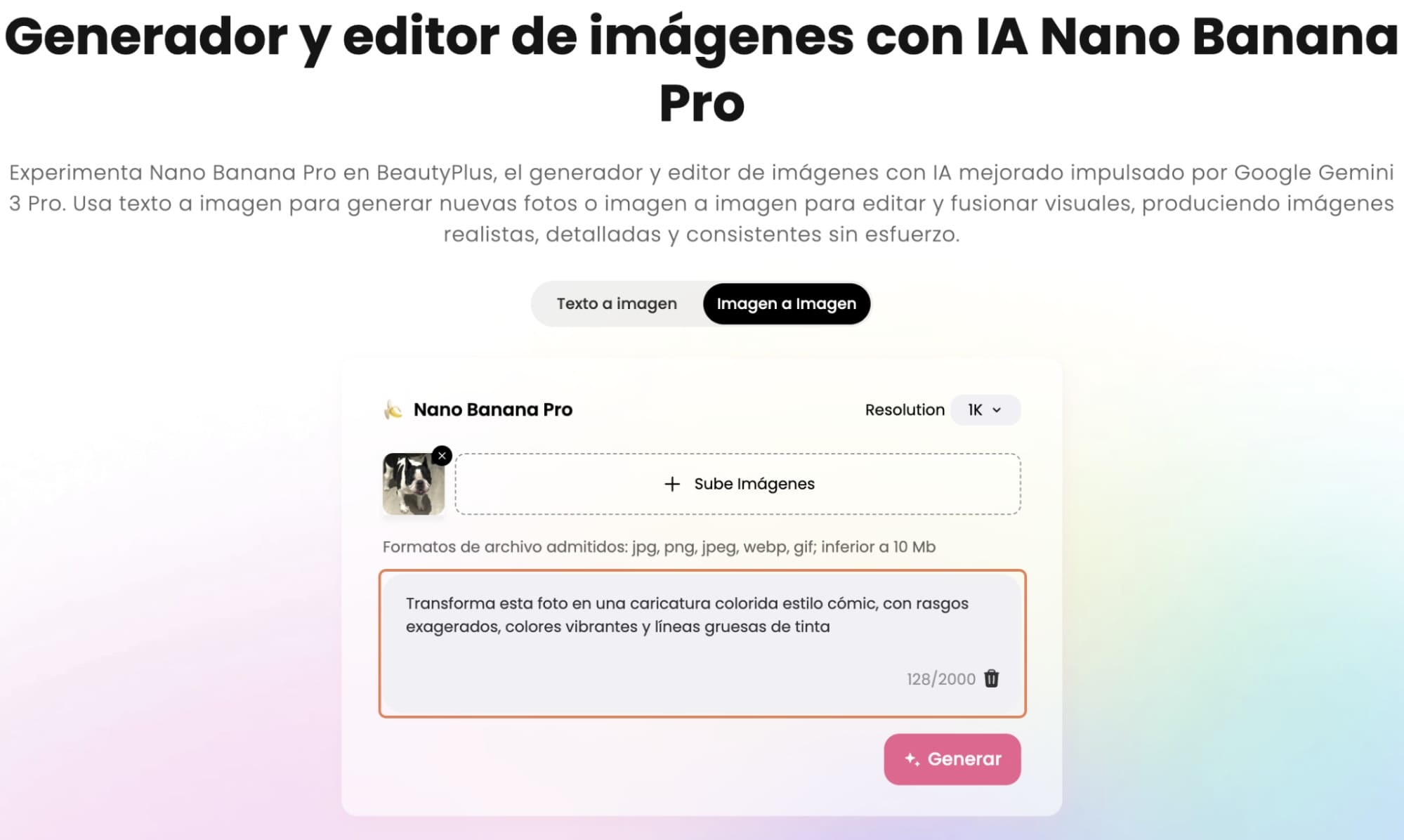This screenshot has height=840, width=1404.
Task: Click the banana icon next to model name
Action: point(393,409)
